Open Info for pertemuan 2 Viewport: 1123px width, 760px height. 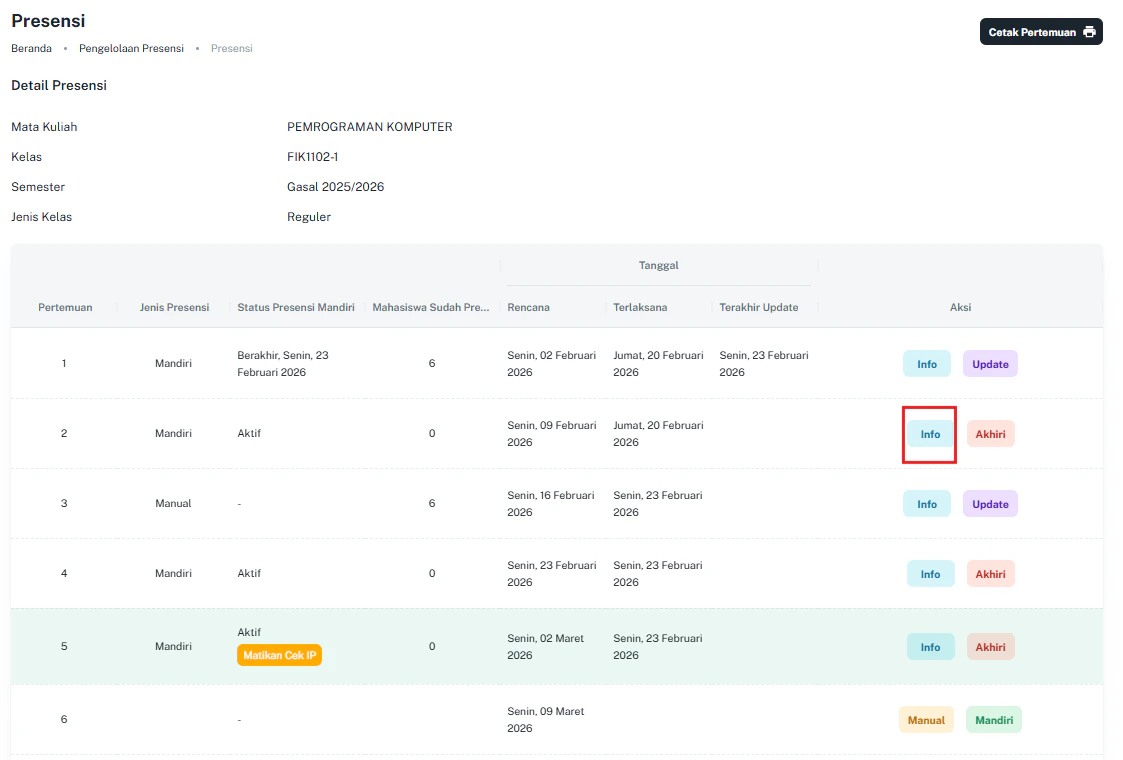click(x=930, y=434)
